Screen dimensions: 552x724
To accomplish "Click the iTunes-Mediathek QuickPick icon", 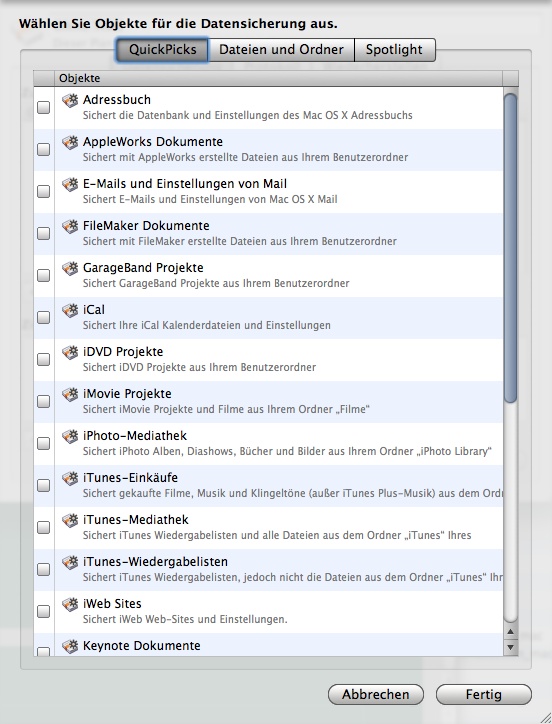I will (x=70, y=520).
